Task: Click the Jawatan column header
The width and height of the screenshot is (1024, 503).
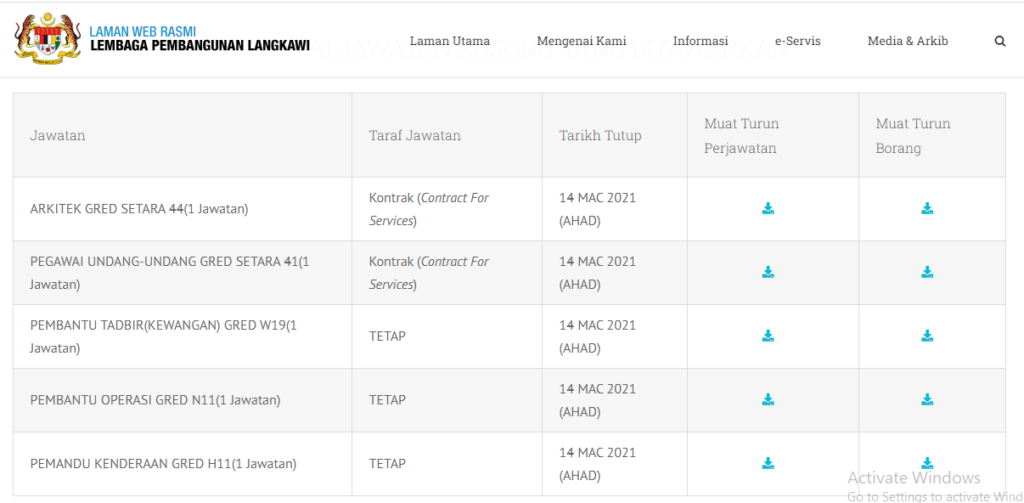Action: point(58,136)
